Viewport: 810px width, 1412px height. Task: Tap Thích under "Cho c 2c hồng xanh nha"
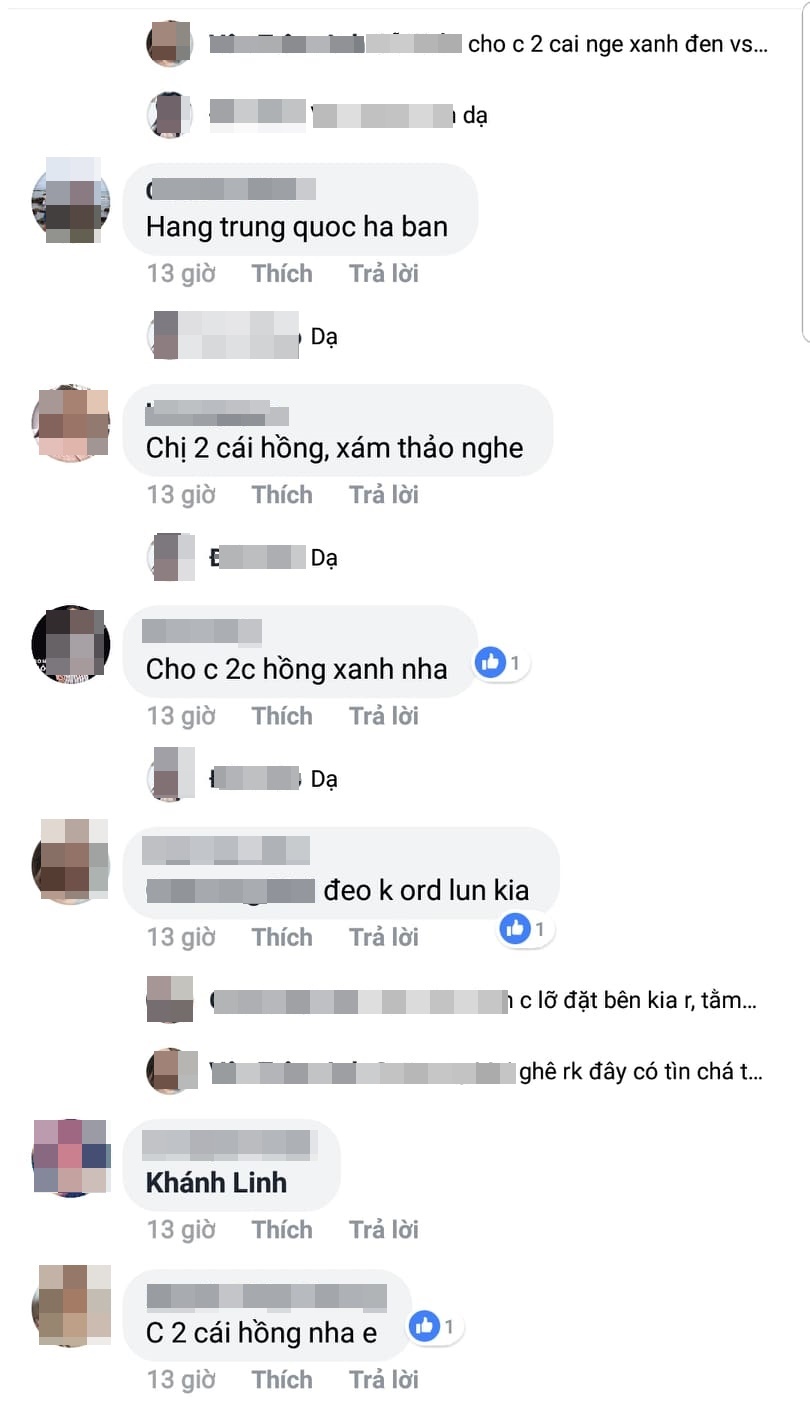point(282,716)
